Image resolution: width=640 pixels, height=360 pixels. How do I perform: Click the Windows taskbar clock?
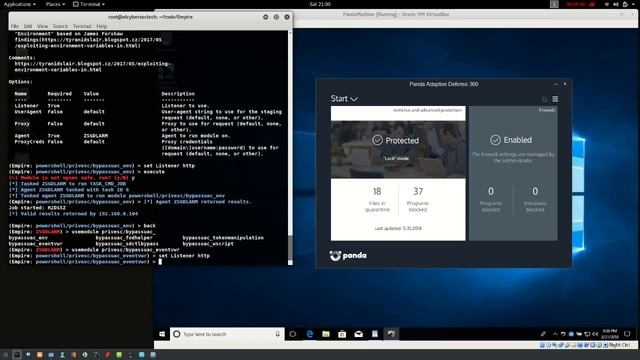(x=610, y=334)
